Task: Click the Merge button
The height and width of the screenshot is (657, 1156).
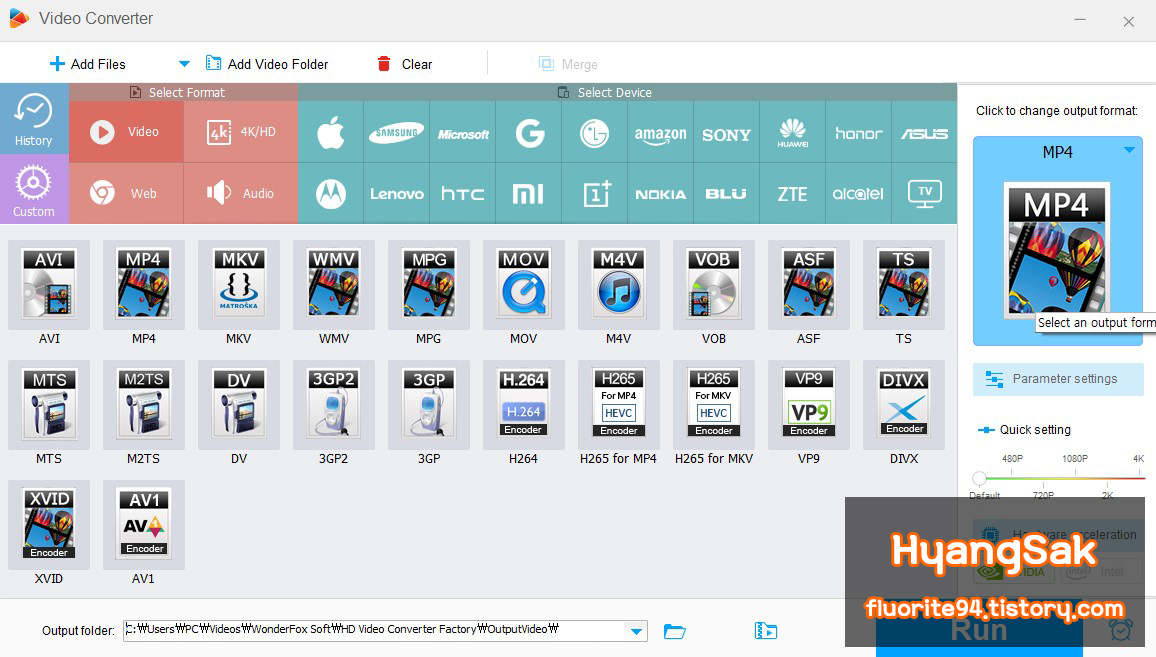Action: pyautogui.click(x=568, y=64)
